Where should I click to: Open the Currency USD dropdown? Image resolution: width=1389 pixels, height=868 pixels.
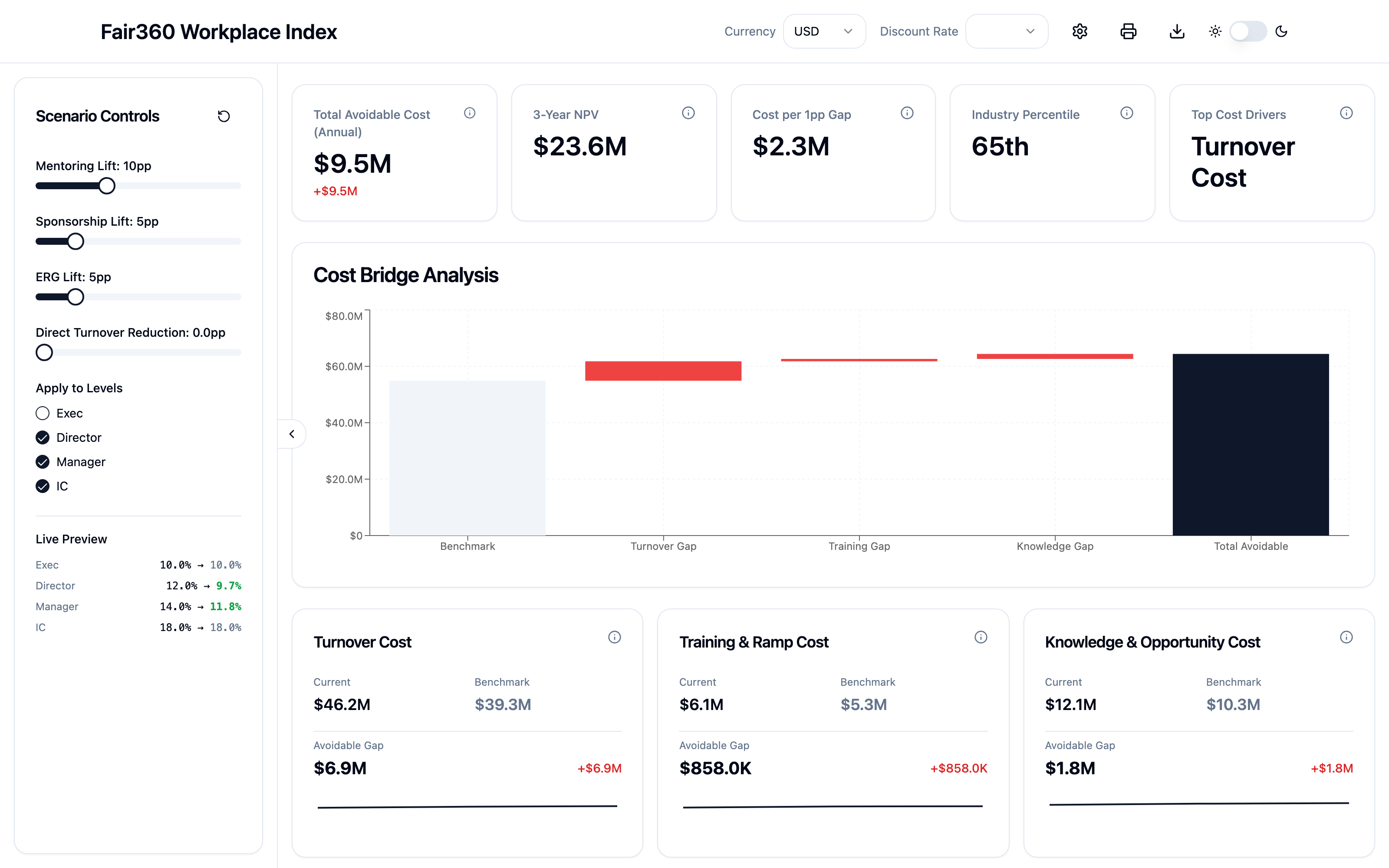click(824, 32)
